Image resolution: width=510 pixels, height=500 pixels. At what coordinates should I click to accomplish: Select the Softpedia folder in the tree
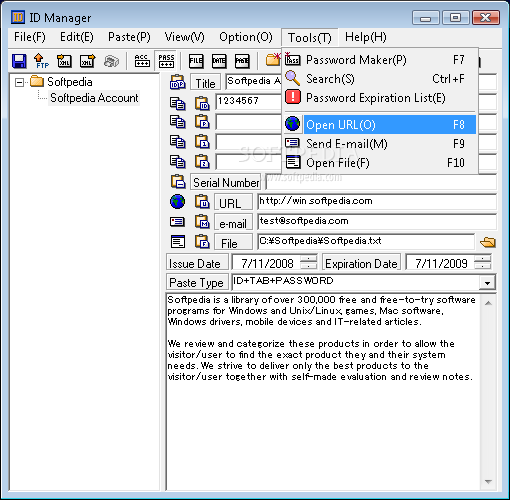(x=70, y=82)
